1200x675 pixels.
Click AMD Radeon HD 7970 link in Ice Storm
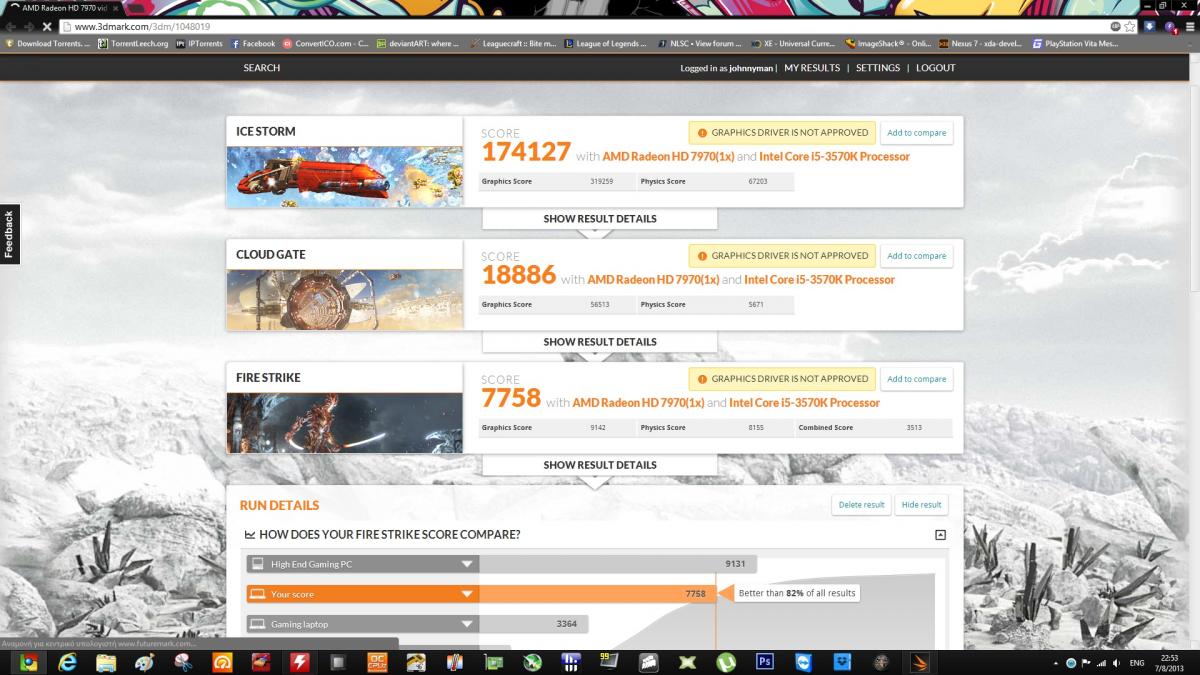(x=668, y=157)
